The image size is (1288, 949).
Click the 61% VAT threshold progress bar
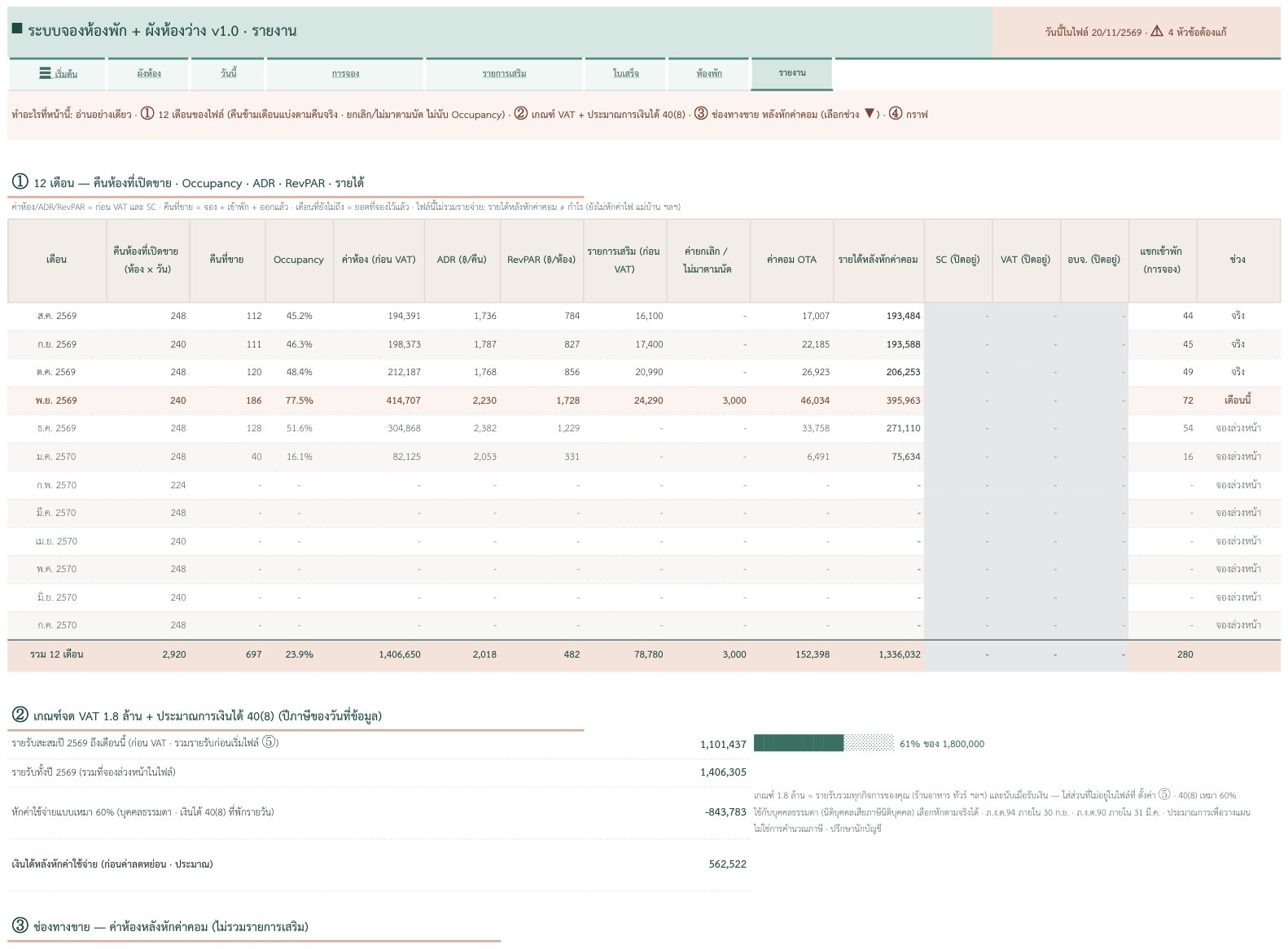pos(824,743)
